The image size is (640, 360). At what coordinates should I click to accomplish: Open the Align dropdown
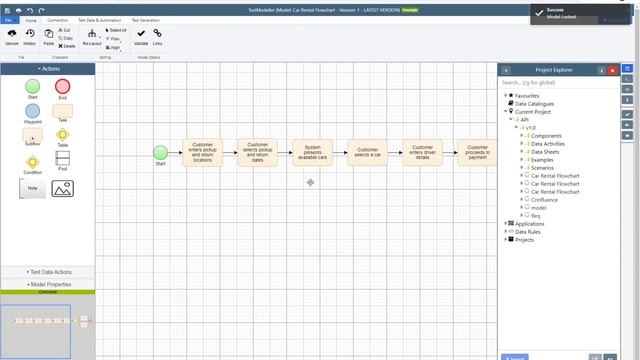click(x=113, y=48)
